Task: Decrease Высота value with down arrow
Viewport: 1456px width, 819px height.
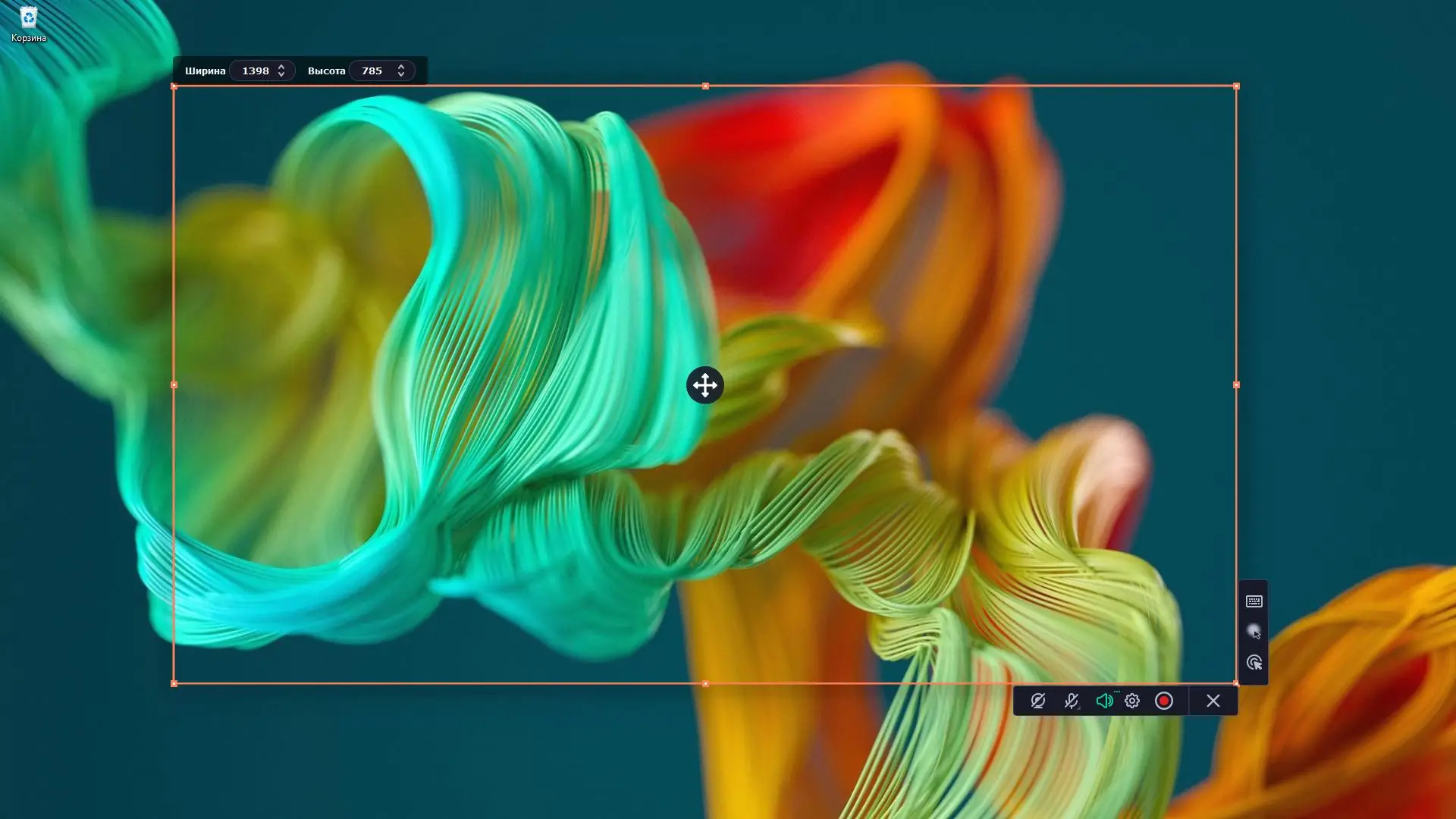Action: 401,75
